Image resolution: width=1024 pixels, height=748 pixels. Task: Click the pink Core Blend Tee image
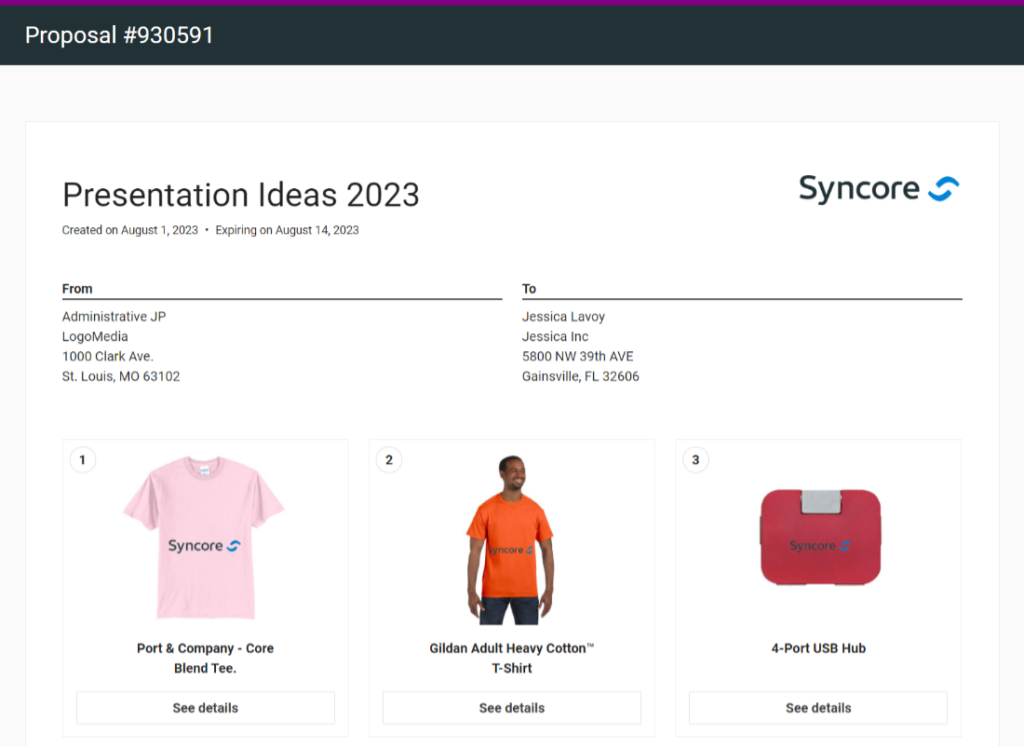pos(204,537)
